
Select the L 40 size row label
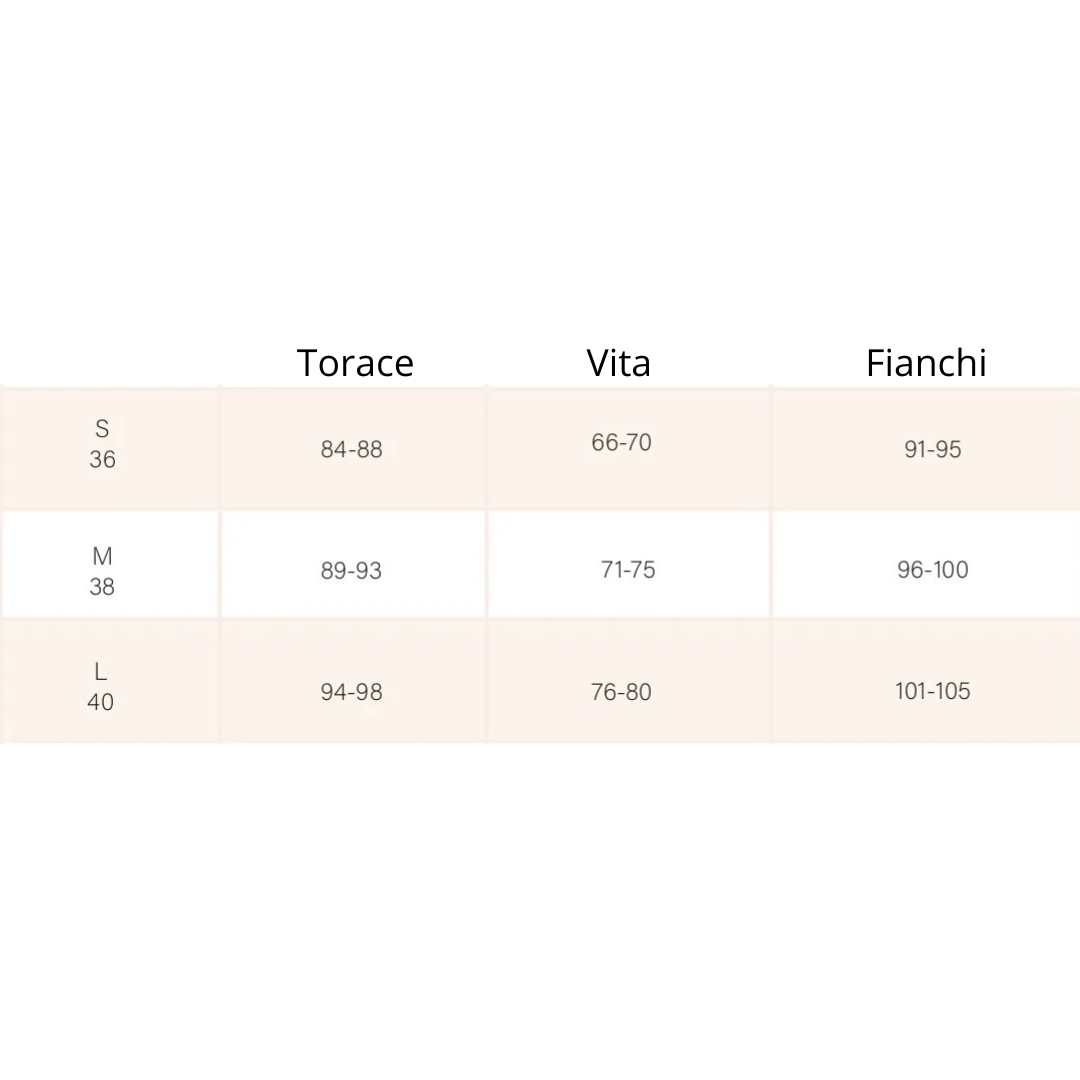tap(100, 687)
